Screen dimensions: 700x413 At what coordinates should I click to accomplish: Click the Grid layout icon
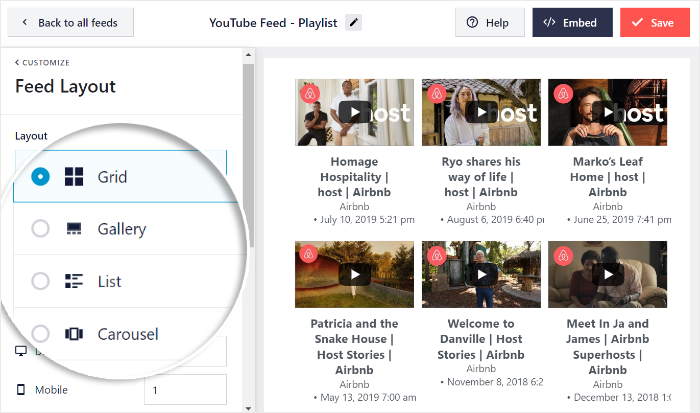(74, 177)
